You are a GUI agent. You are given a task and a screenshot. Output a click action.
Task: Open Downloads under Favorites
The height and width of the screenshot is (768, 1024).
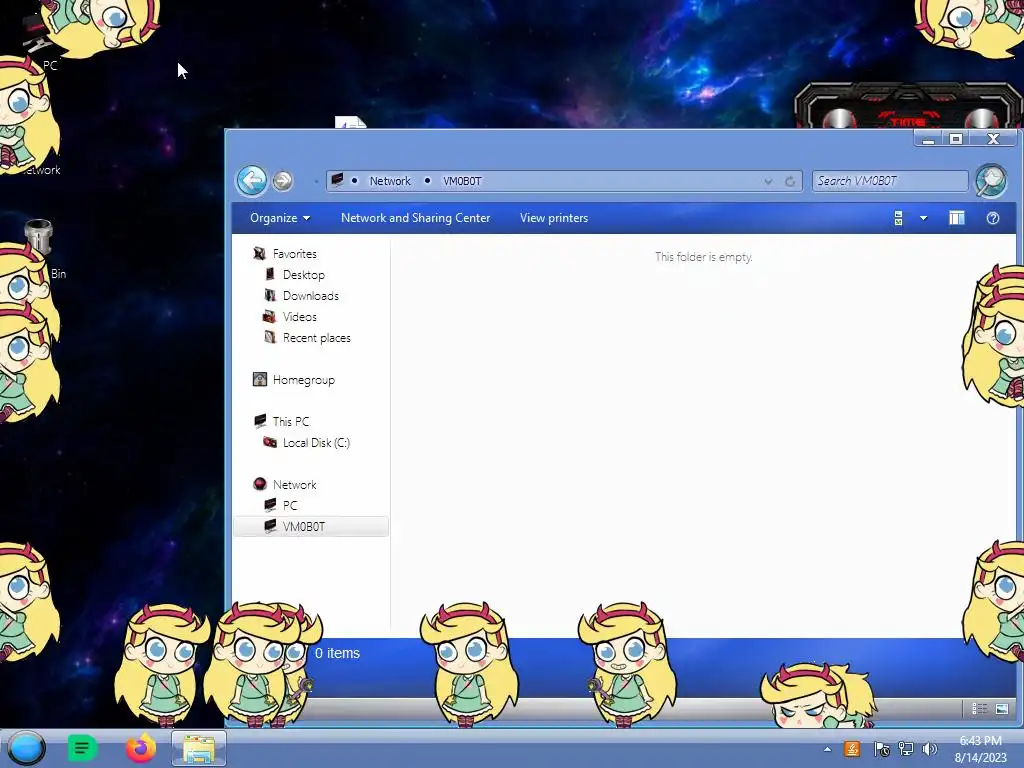pyautogui.click(x=311, y=296)
